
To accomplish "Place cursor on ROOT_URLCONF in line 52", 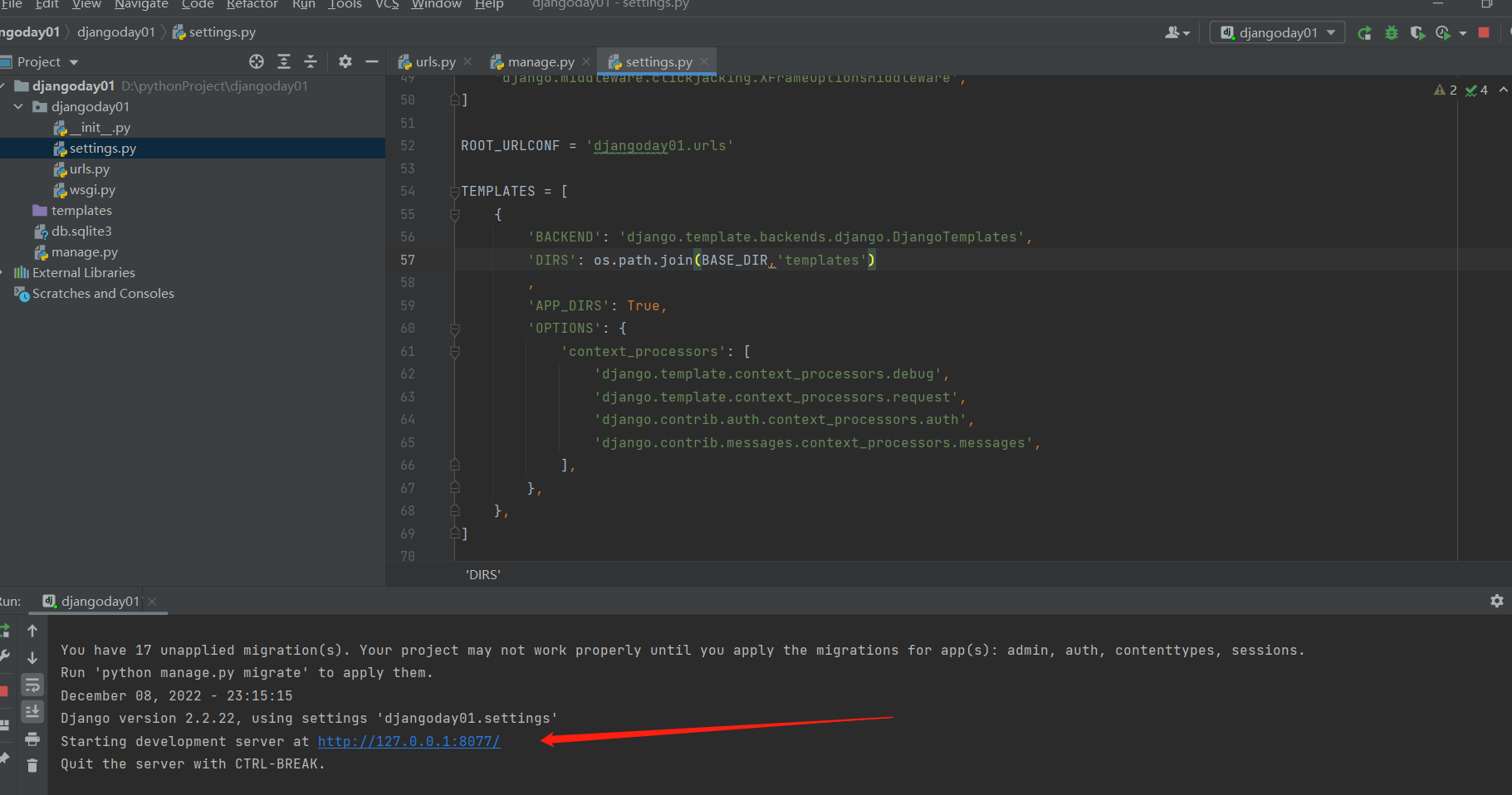I will (511, 146).
